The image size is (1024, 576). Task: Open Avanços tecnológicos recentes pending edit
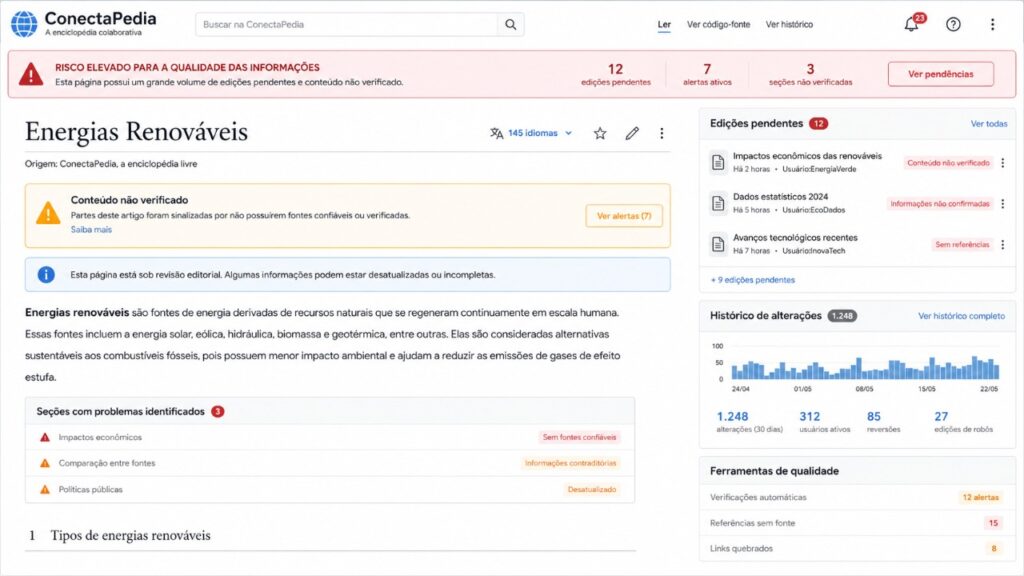click(x=795, y=238)
